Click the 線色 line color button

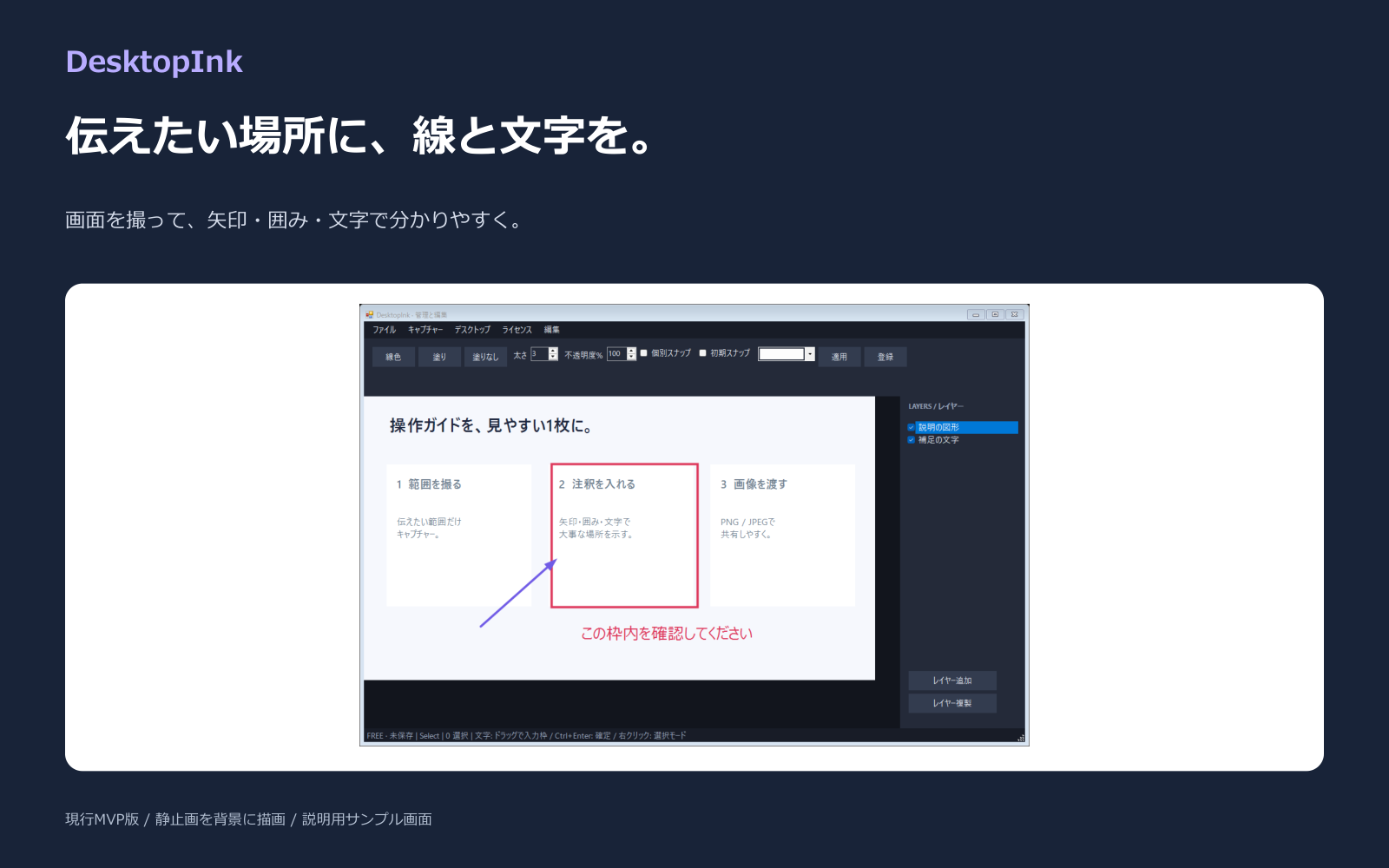pyautogui.click(x=393, y=357)
